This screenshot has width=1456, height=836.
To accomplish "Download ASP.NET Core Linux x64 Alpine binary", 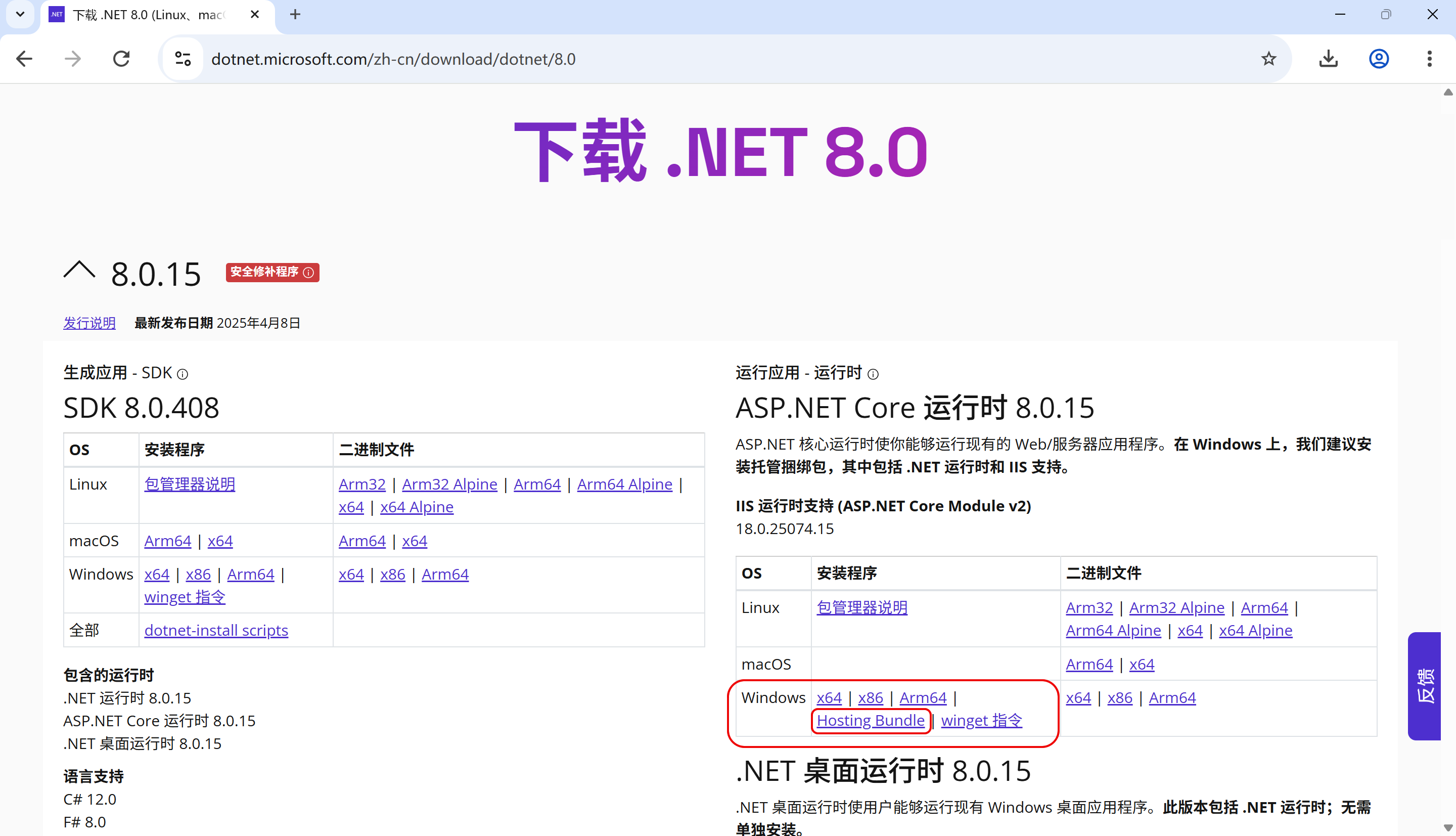I will pyautogui.click(x=1256, y=631).
